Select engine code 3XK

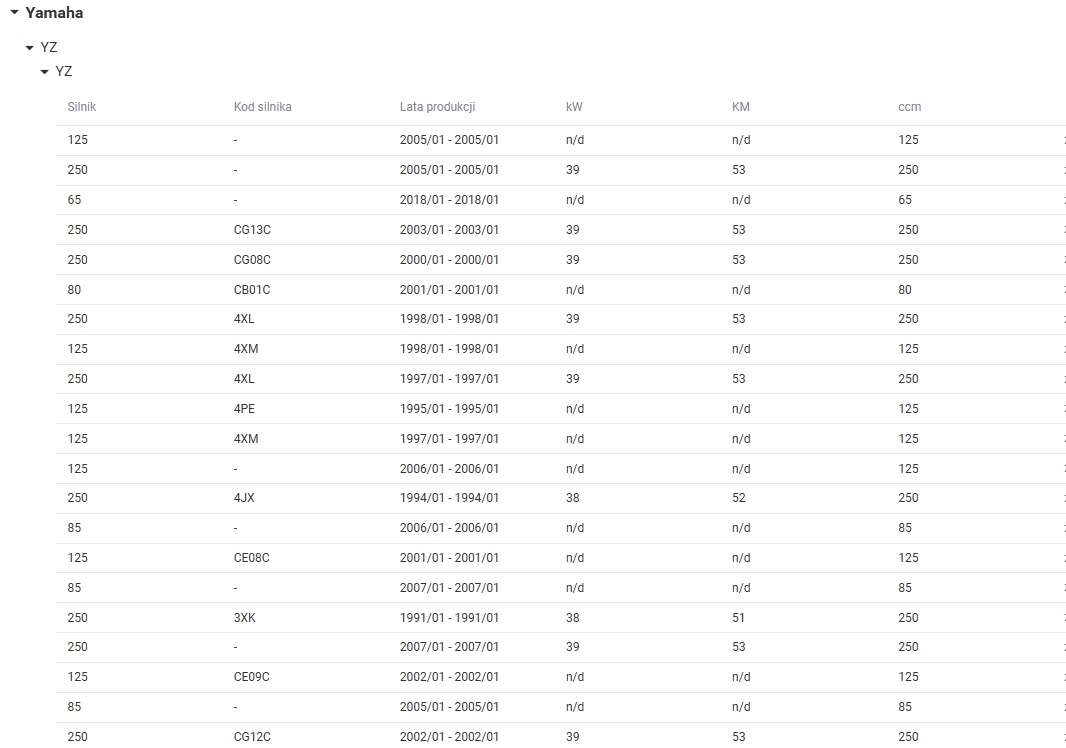click(x=245, y=617)
